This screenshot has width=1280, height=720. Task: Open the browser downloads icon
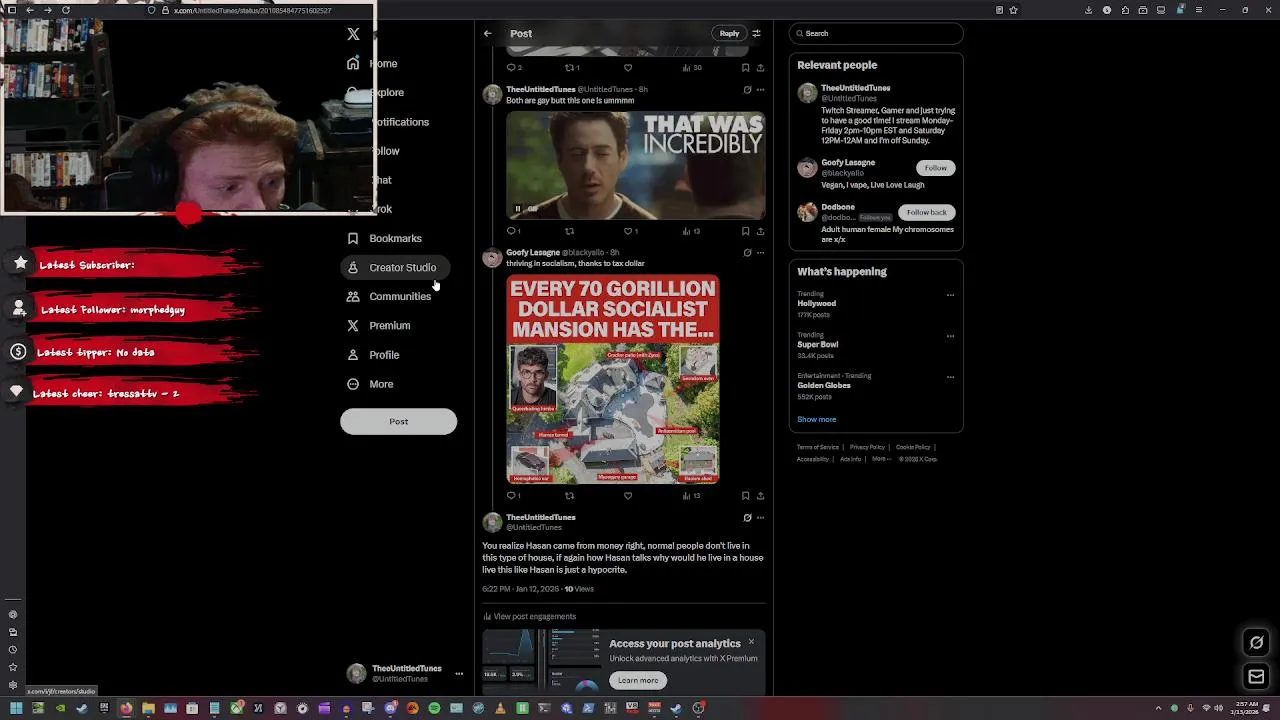1088,10
